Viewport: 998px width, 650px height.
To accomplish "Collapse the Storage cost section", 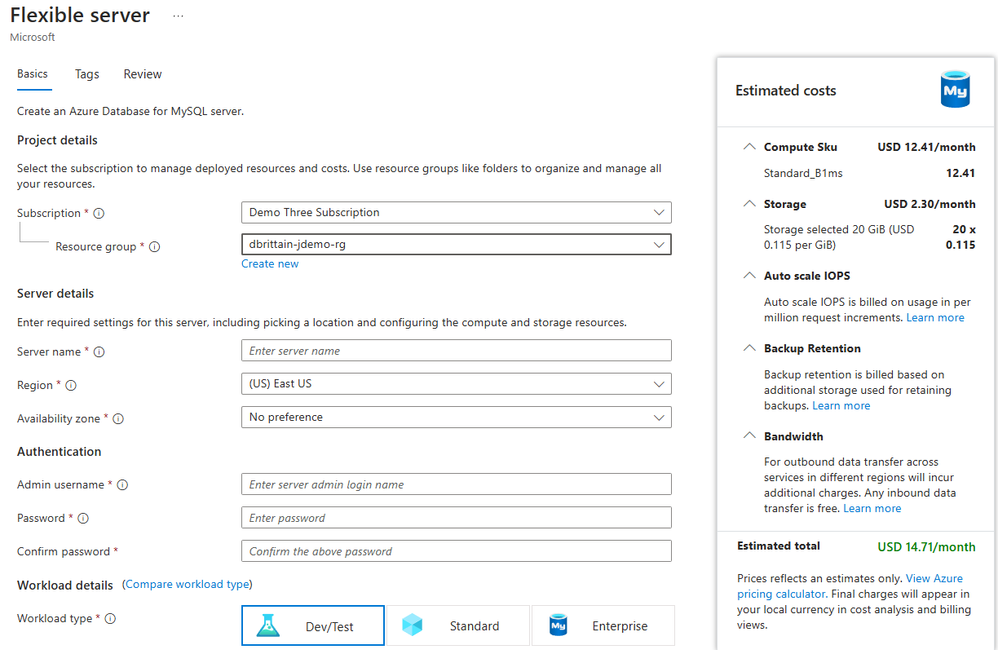I will (750, 204).
